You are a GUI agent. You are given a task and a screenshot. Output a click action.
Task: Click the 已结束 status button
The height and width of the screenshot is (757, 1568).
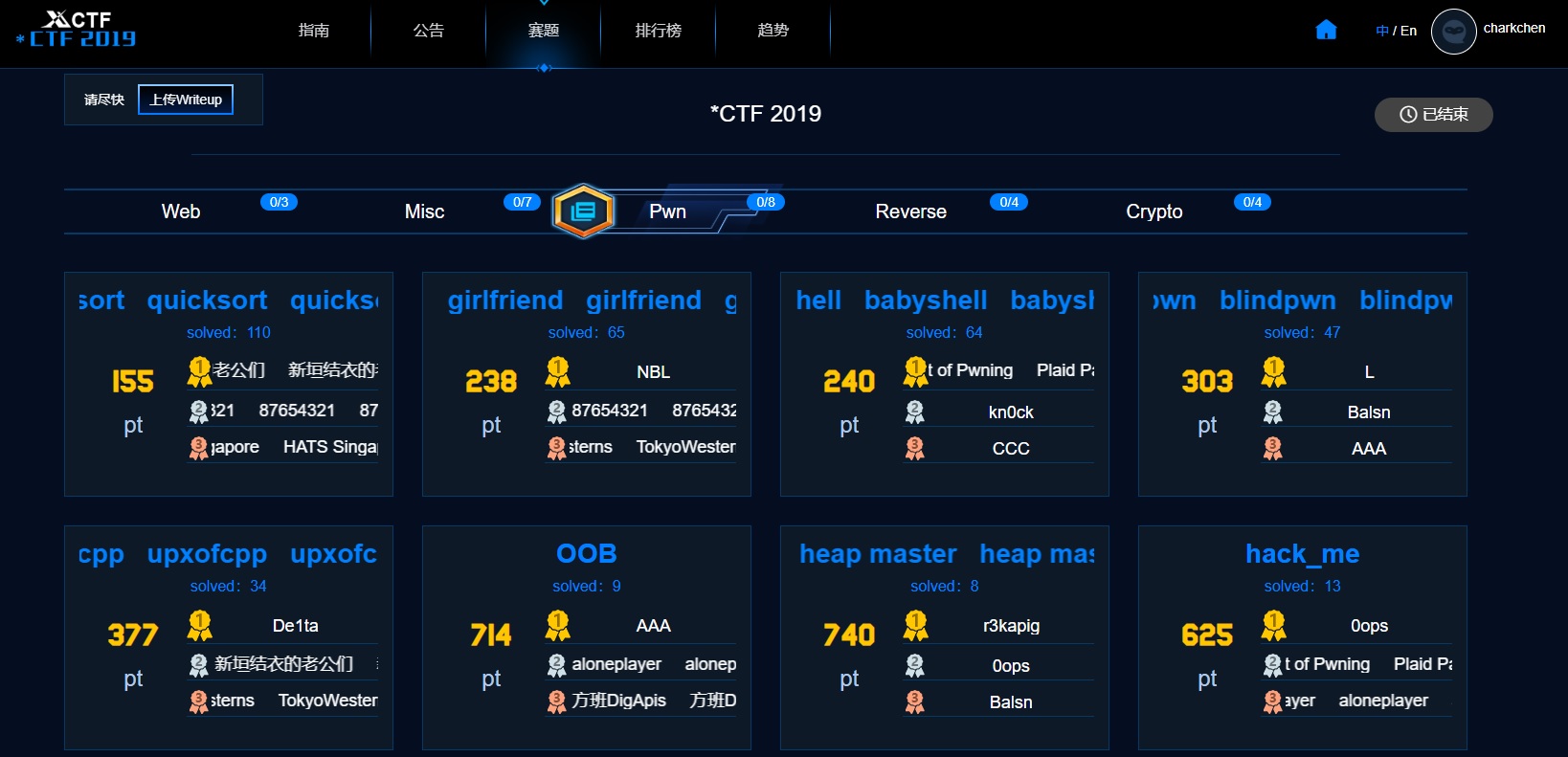tap(1433, 115)
